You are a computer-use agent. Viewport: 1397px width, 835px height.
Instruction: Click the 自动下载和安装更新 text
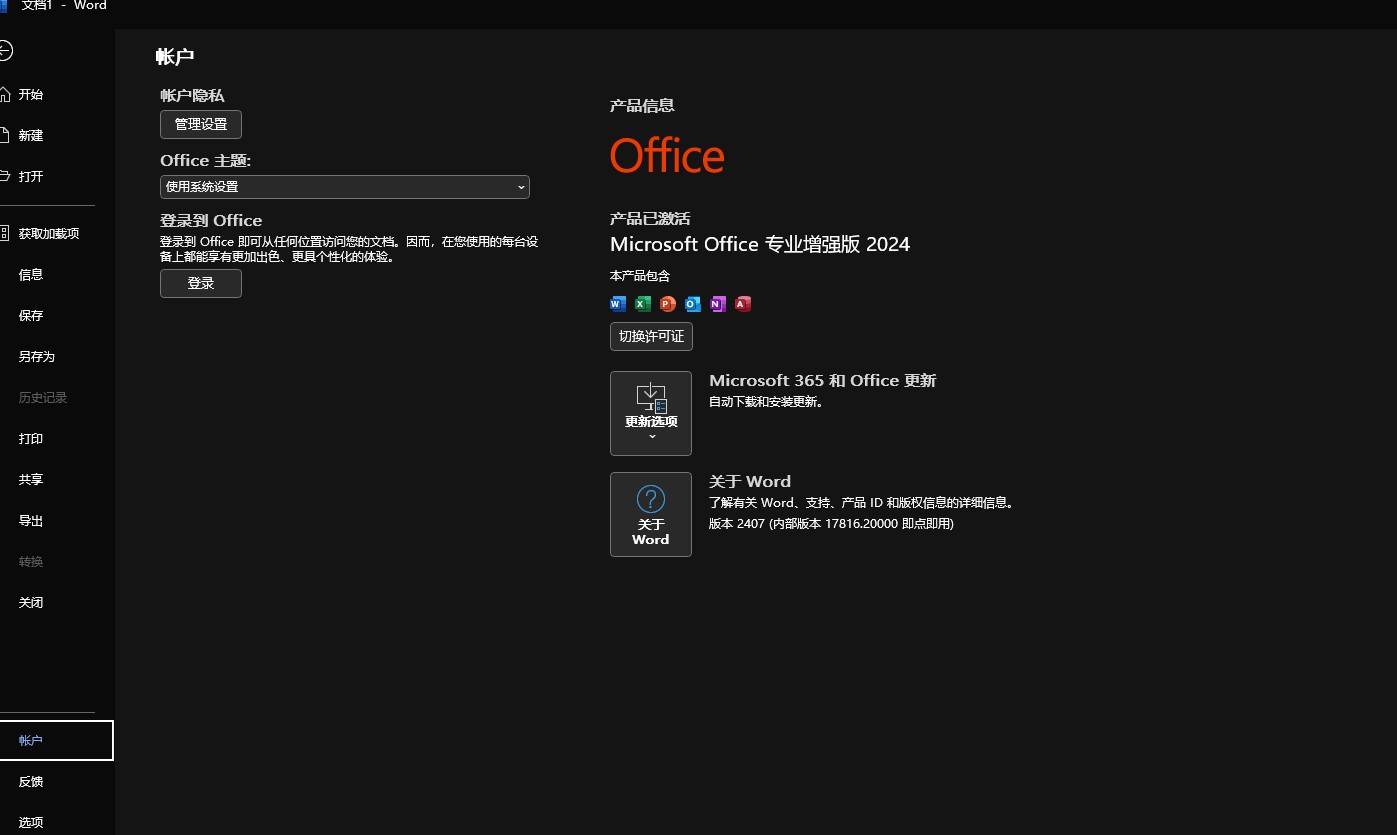coord(766,401)
